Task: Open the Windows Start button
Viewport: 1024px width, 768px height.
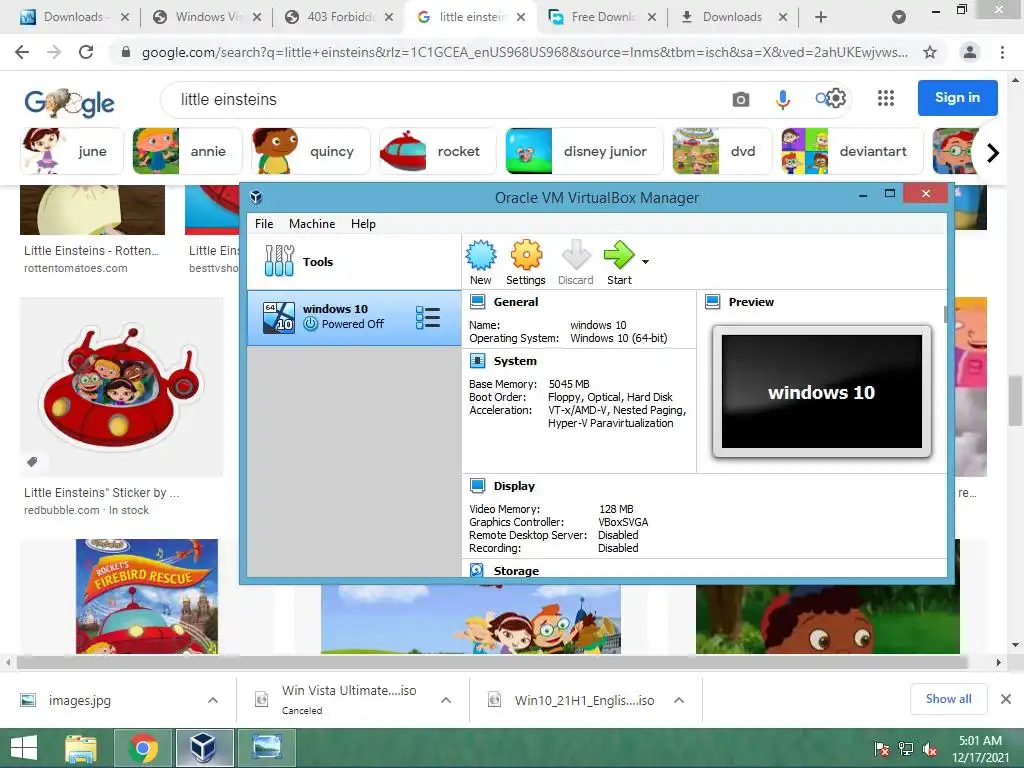Action: (24, 748)
